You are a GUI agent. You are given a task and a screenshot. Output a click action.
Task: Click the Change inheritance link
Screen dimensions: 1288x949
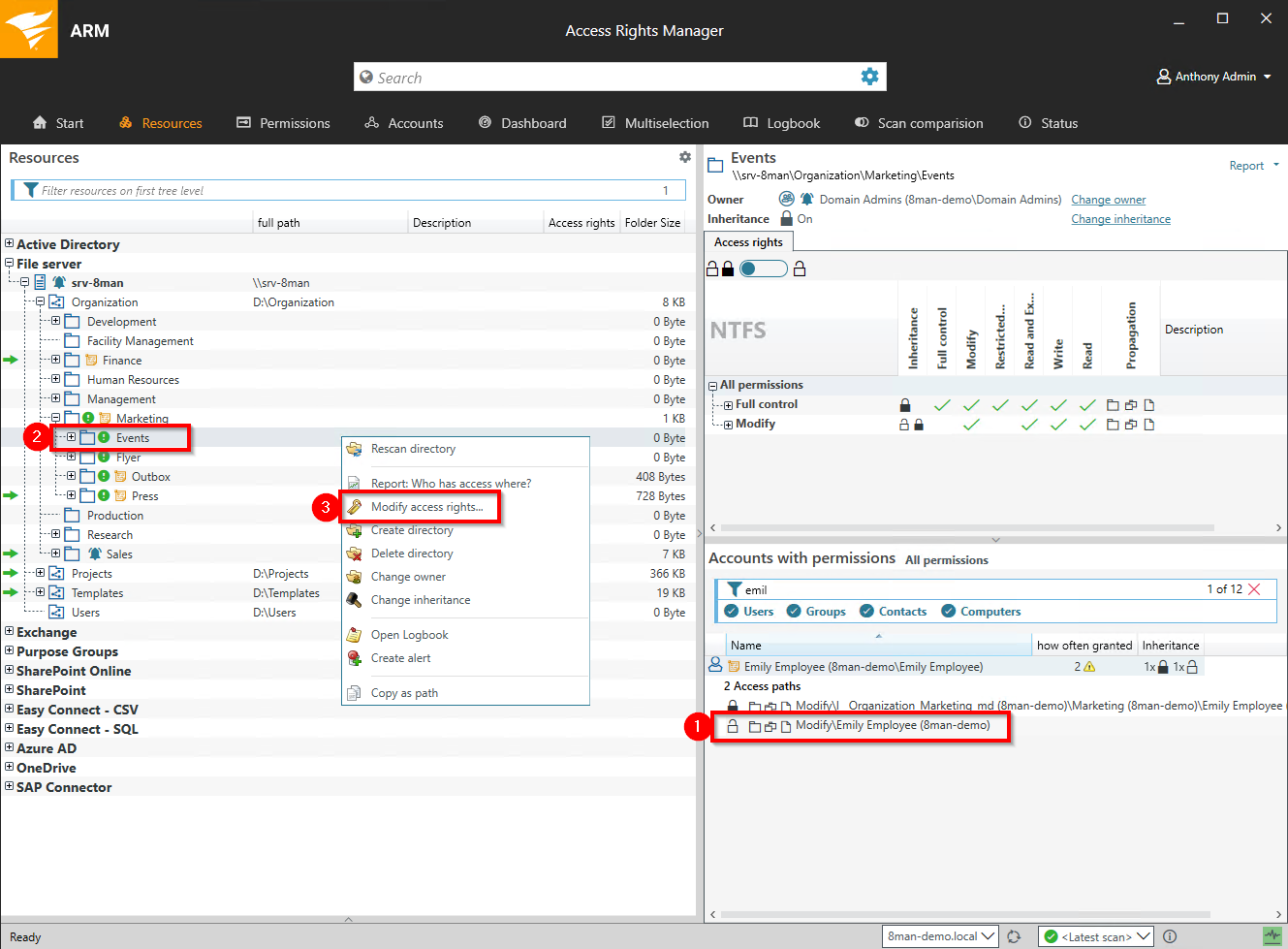click(1120, 219)
